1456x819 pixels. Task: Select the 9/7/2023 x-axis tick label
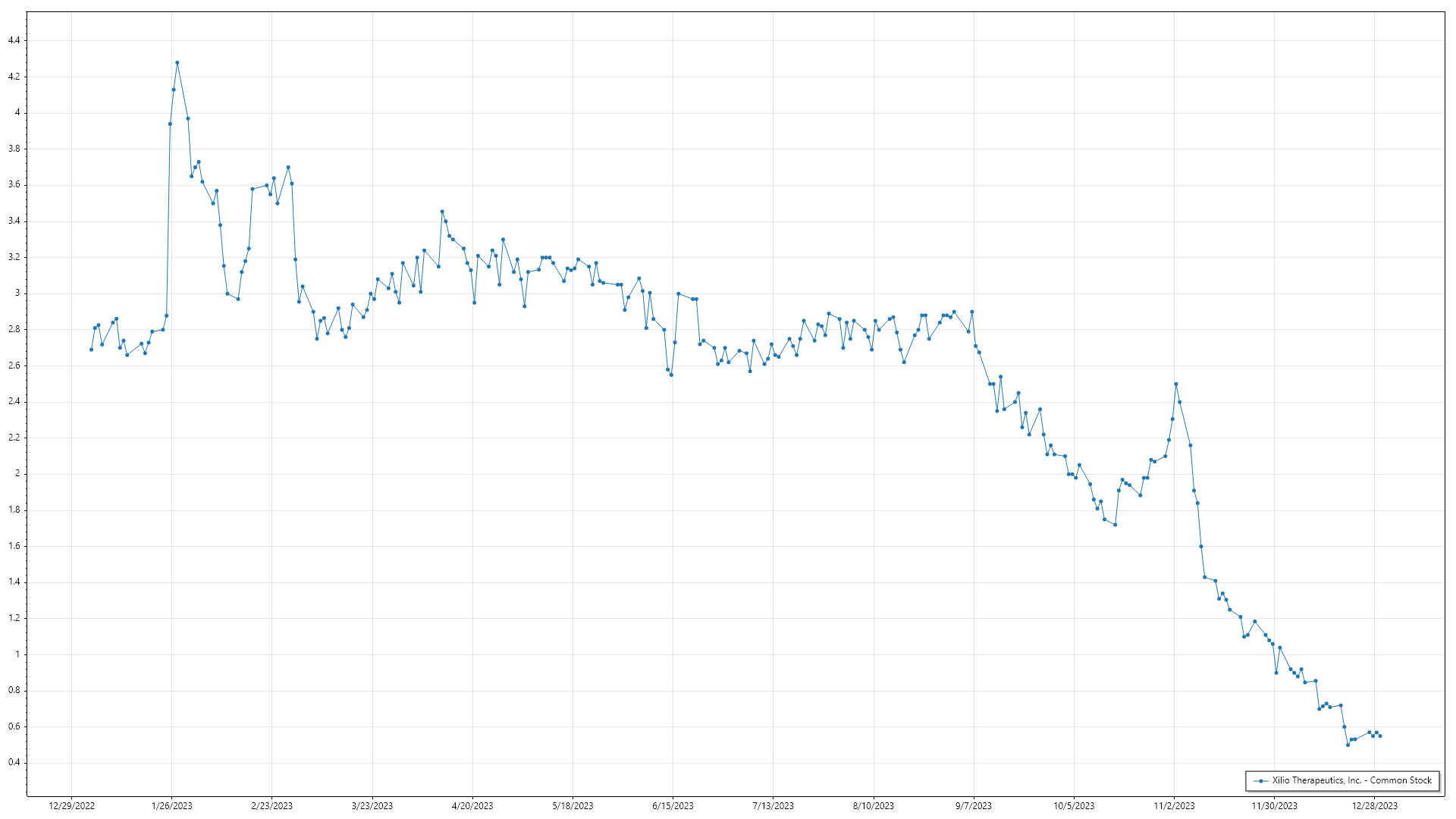click(973, 806)
